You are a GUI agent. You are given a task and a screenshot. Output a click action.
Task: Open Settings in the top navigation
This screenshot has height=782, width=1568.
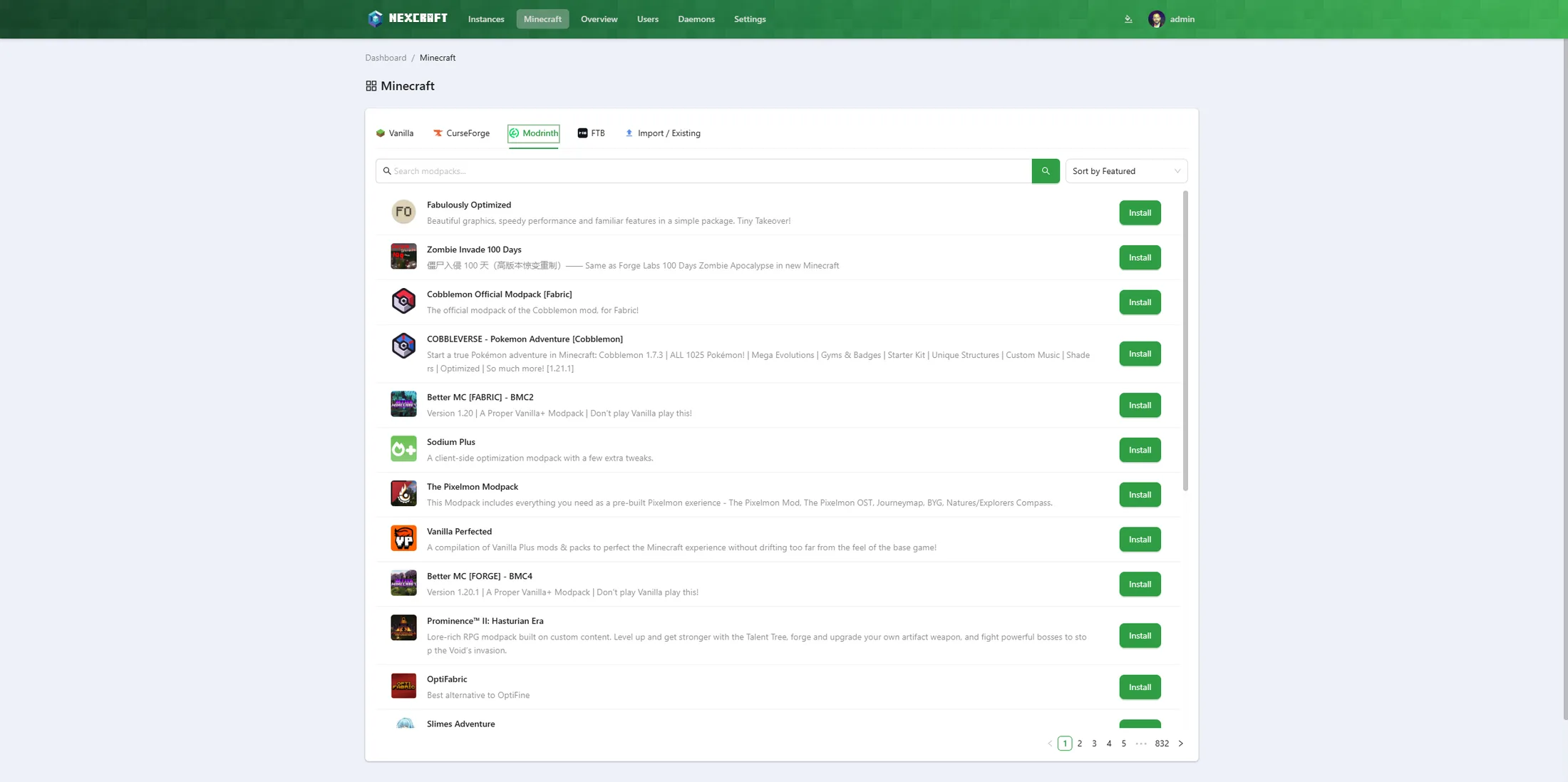750,19
